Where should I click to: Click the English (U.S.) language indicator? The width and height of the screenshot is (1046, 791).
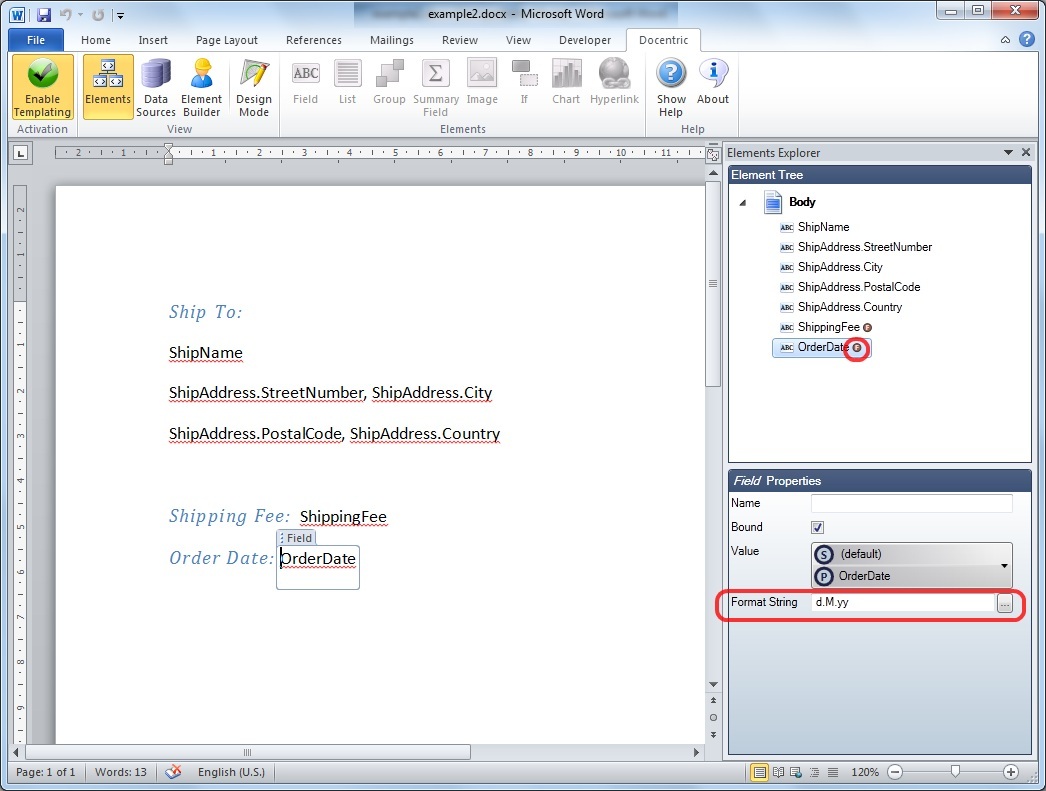click(x=231, y=772)
